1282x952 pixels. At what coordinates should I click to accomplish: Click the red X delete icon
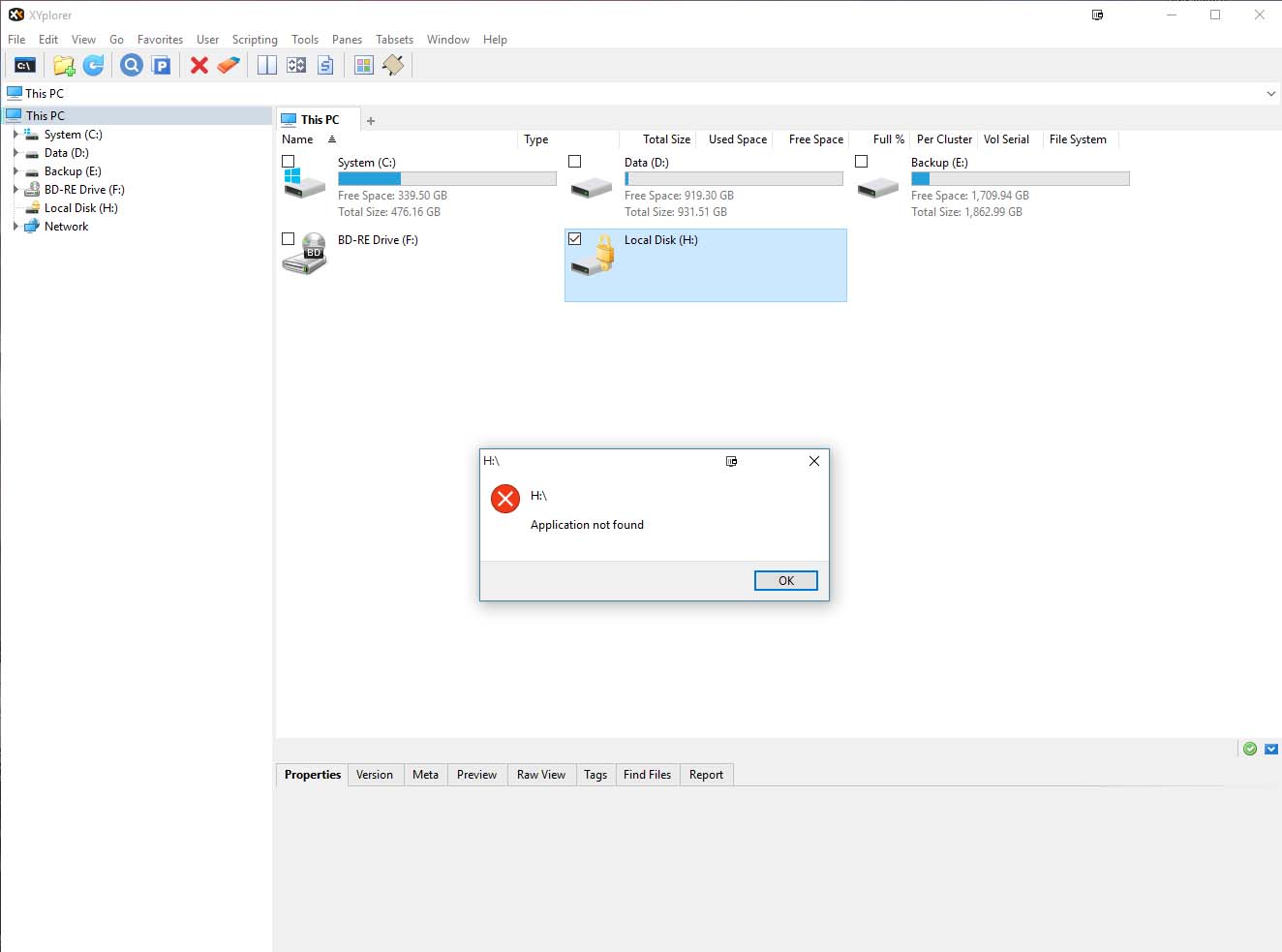tap(199, 66)
